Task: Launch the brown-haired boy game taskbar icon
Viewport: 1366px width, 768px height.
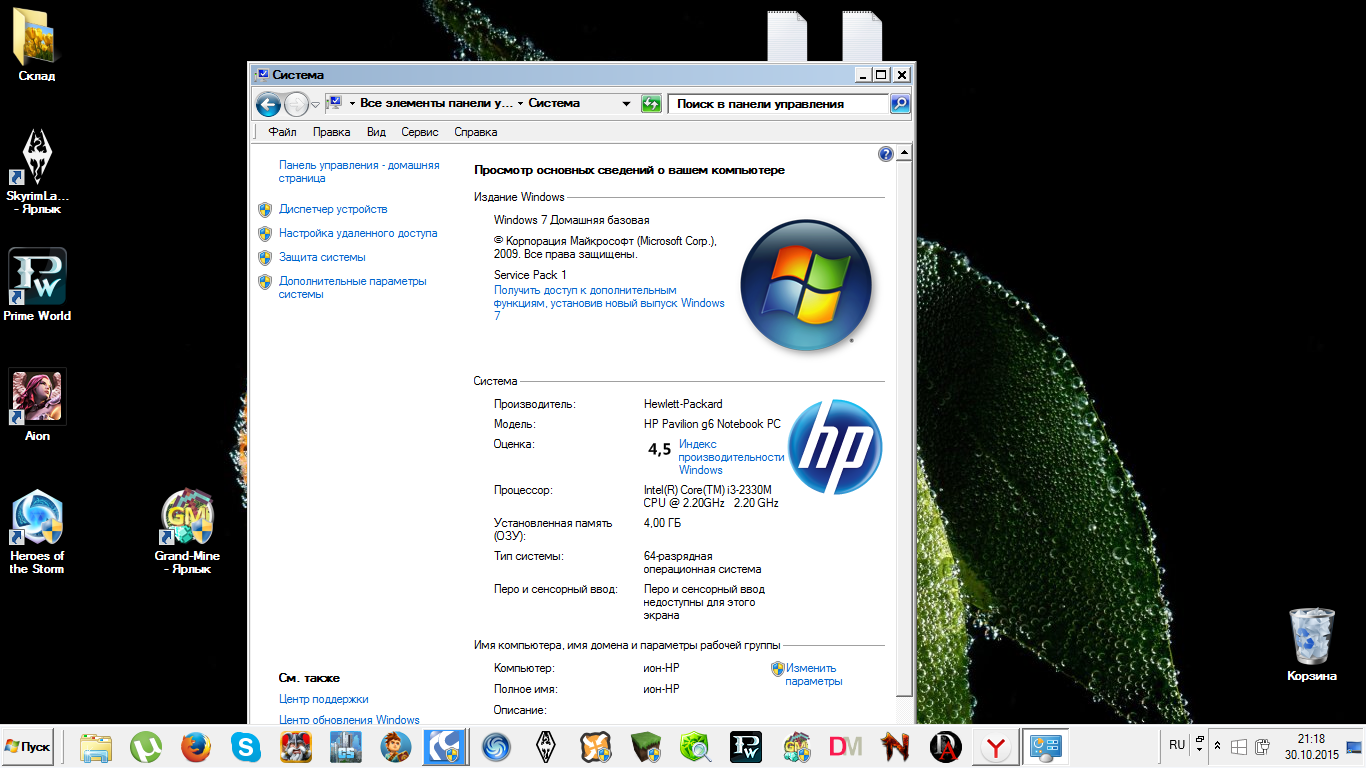Action: click(x=396, y=746)
